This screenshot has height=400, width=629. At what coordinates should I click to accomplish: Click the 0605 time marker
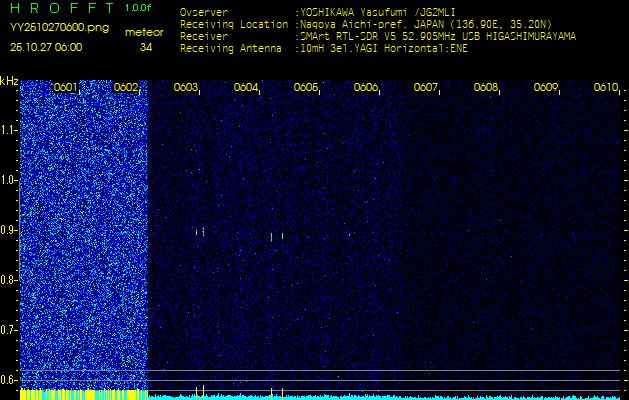click(306, 87)
